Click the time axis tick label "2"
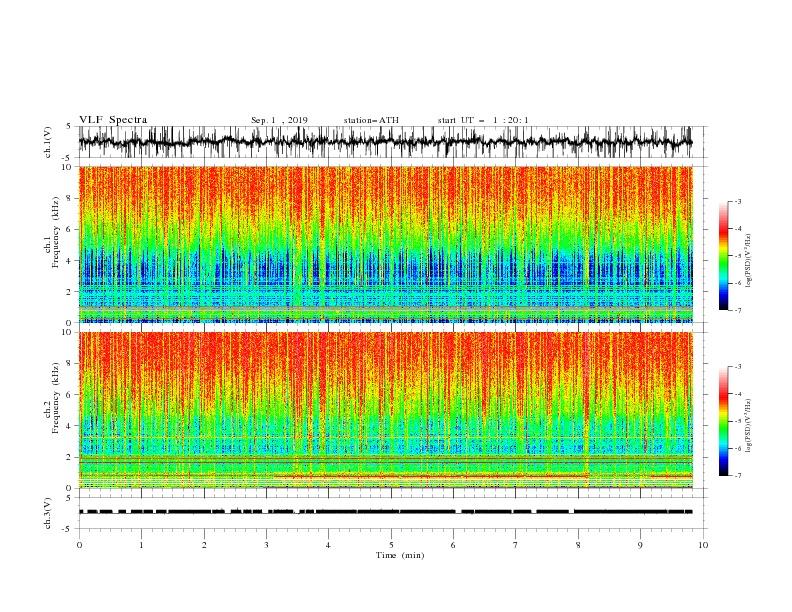 pos(204,545)
